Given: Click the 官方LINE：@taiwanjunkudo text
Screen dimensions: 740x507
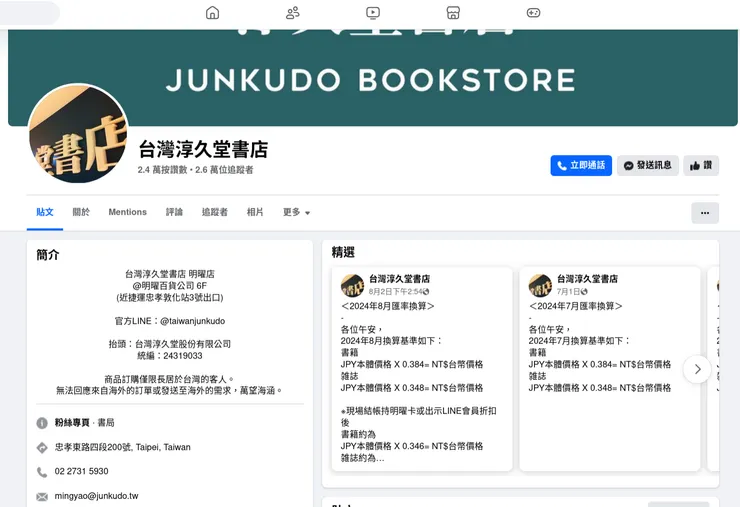Looking at the screenshot, I should [170, 321].
